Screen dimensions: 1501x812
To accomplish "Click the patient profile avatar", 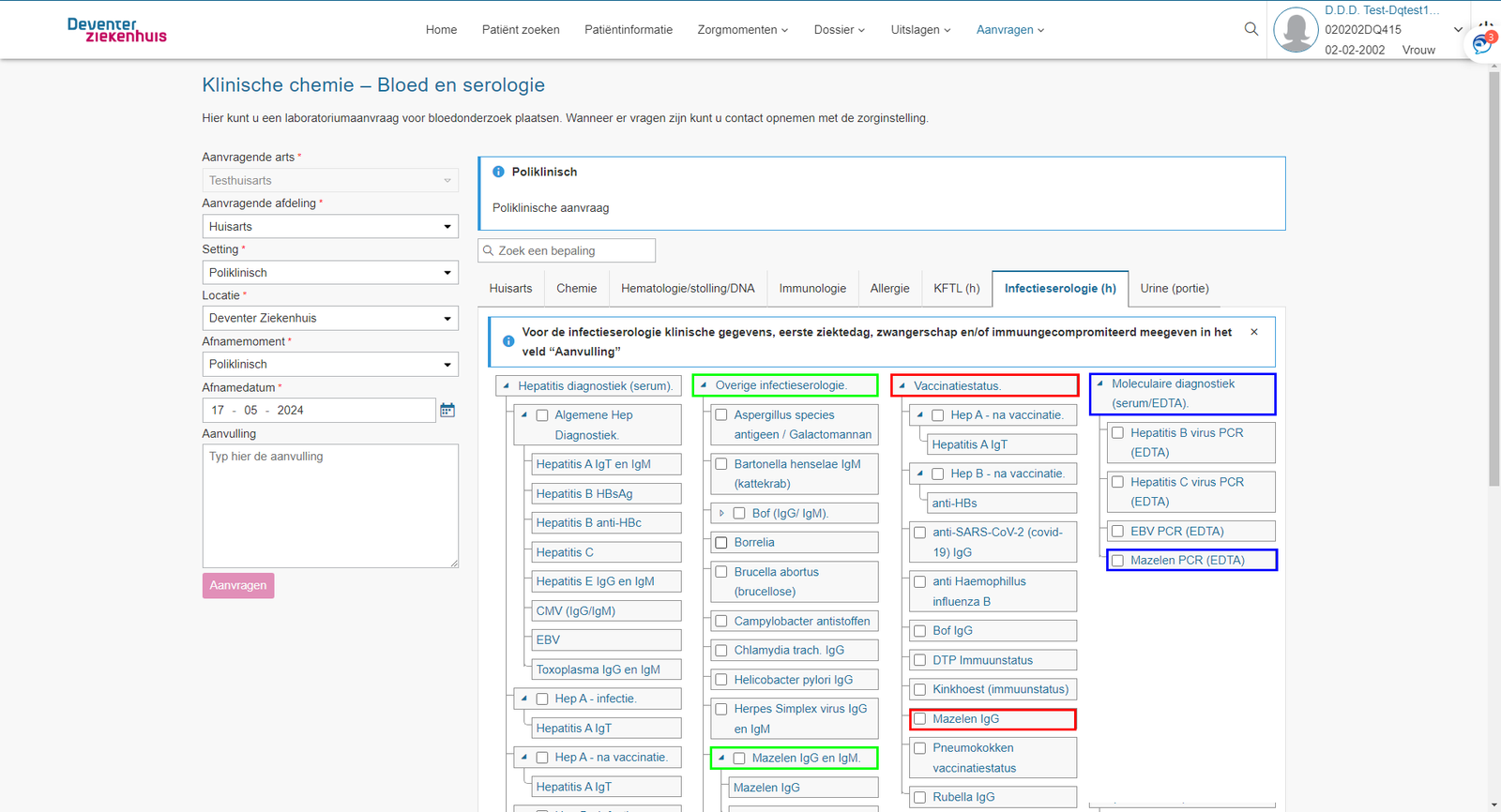I will coord(1296,30).
